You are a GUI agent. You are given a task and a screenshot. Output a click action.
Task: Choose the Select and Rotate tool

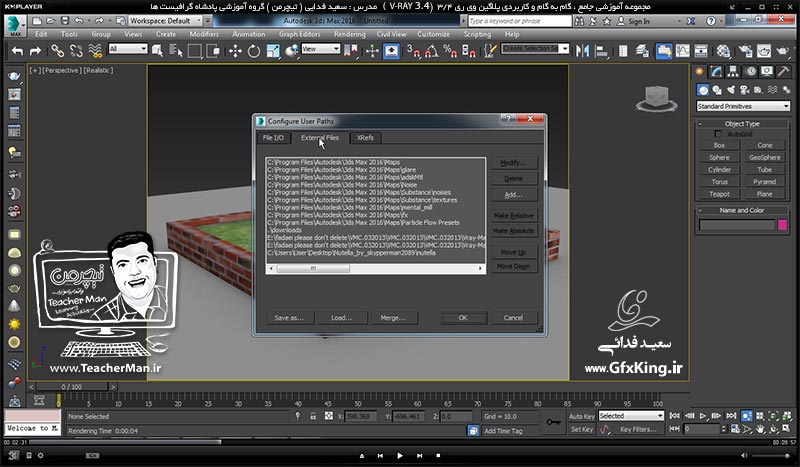254,51
